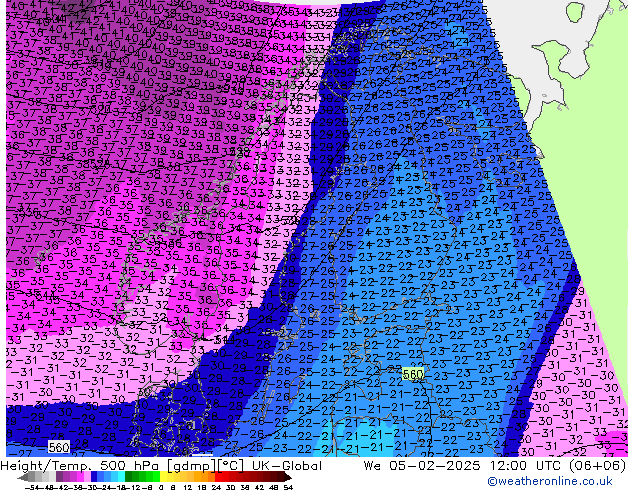The width and height of the screenshot is (634, 490).
Task: Click the dark green legend swatch at -12
Action: [129, 477]
